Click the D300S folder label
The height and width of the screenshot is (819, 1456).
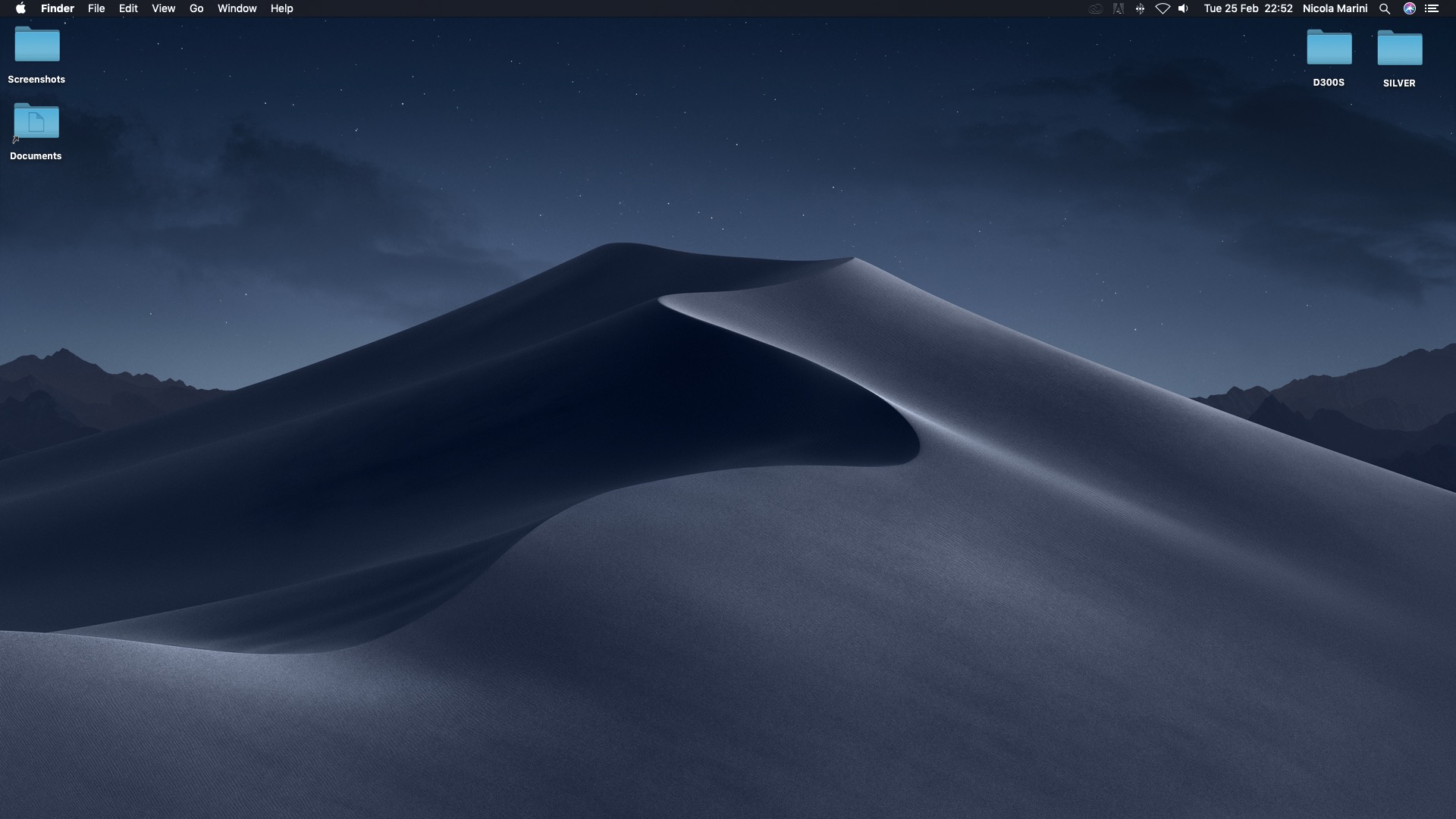(x=1329, y=83)
